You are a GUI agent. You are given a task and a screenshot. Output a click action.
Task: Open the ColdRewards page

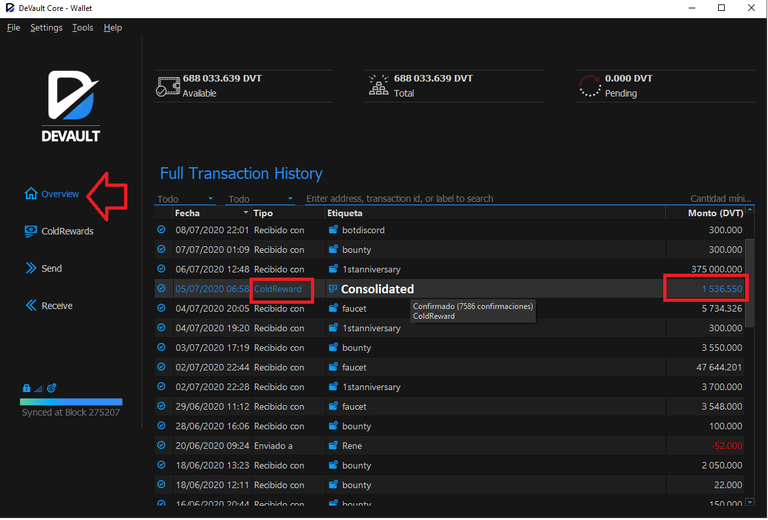[59, 231]
